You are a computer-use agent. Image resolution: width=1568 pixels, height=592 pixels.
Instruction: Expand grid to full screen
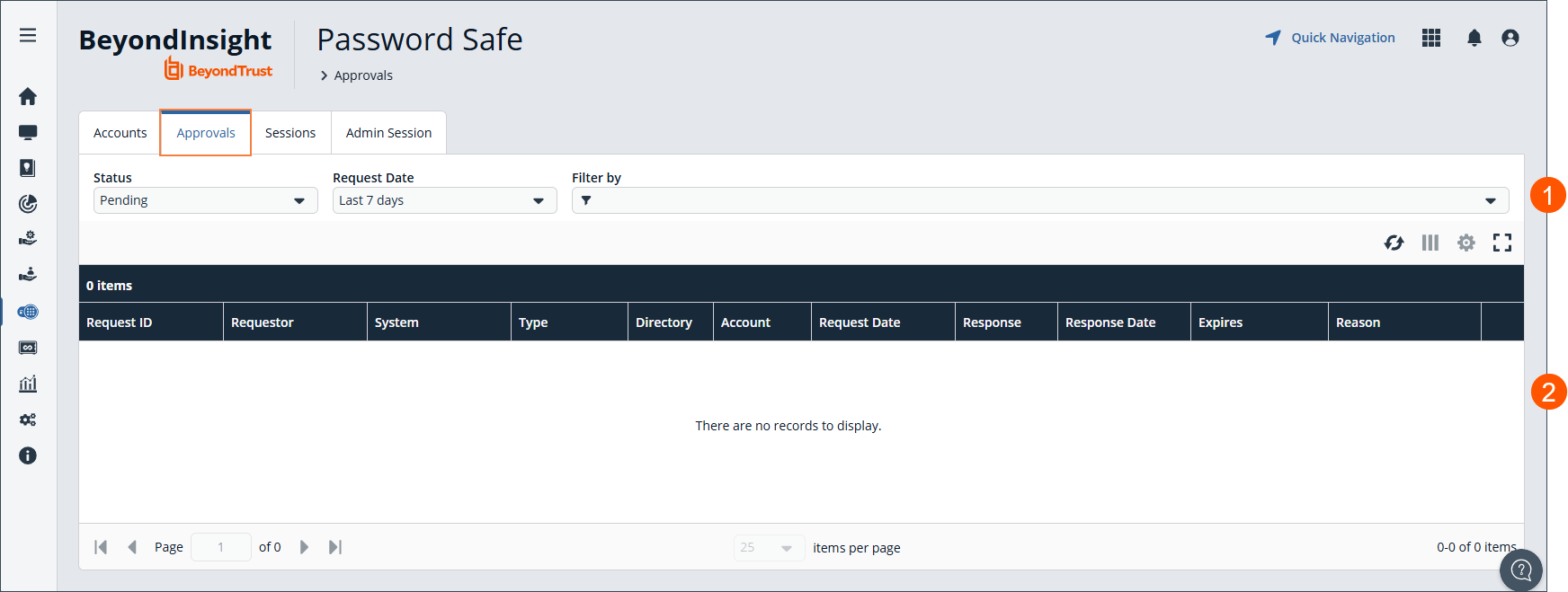1502,243
